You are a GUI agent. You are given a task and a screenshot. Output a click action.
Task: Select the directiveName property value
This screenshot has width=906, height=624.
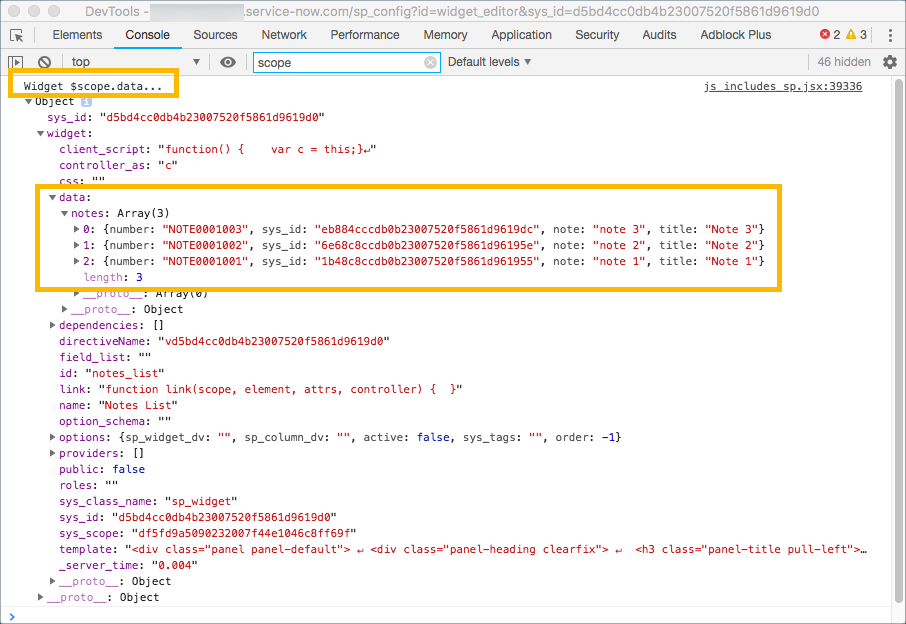pos(274,341)
